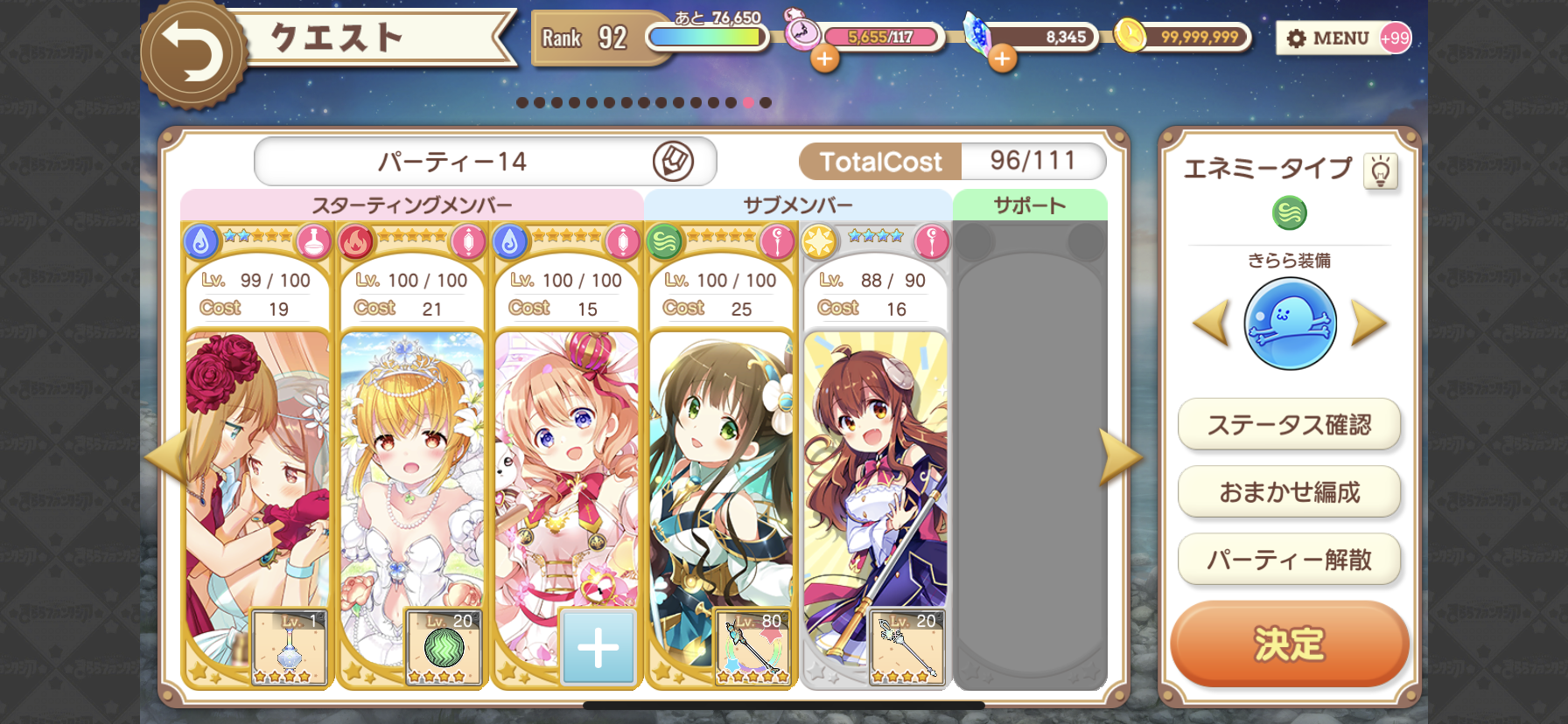Tap the パーティー解散 button
This screenshot has width=1568, height=724.
pos(1289,560)
